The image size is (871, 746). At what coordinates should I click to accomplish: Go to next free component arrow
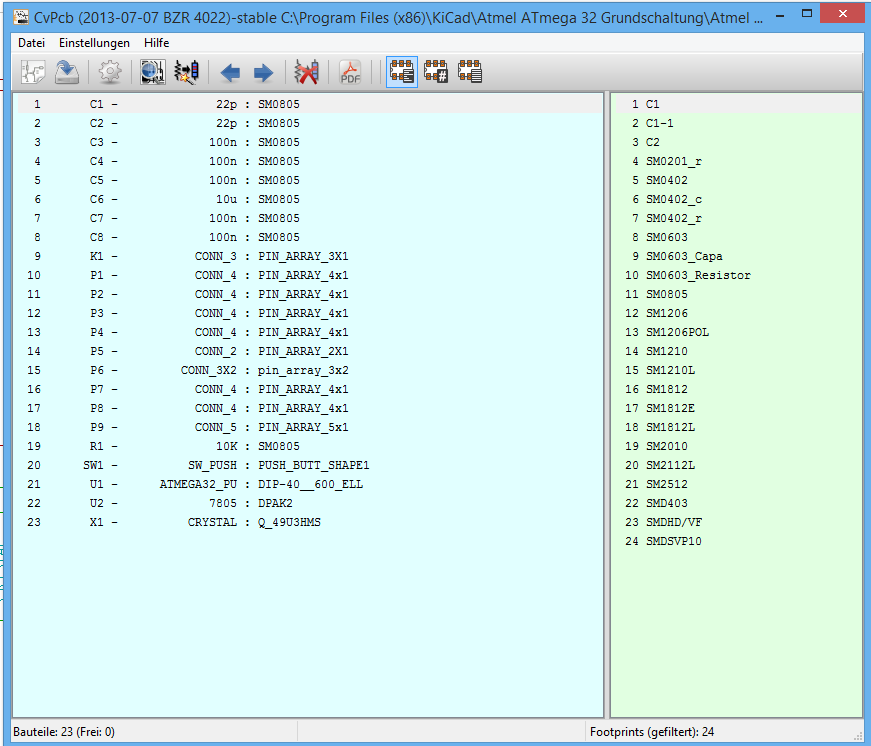(x=263, y=72)
